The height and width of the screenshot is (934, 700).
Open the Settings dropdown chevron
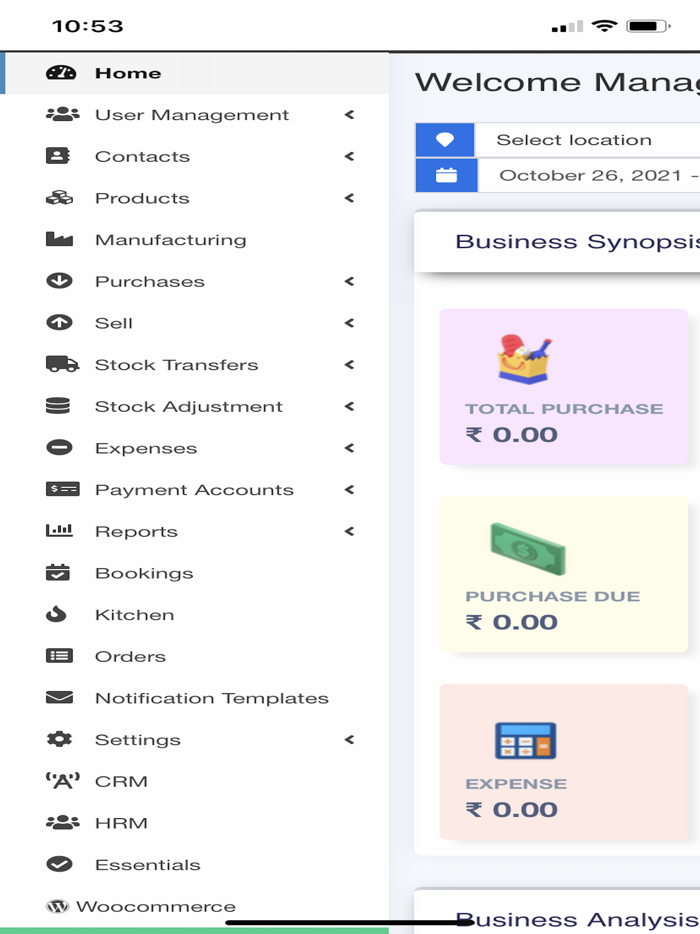point(349,739)
